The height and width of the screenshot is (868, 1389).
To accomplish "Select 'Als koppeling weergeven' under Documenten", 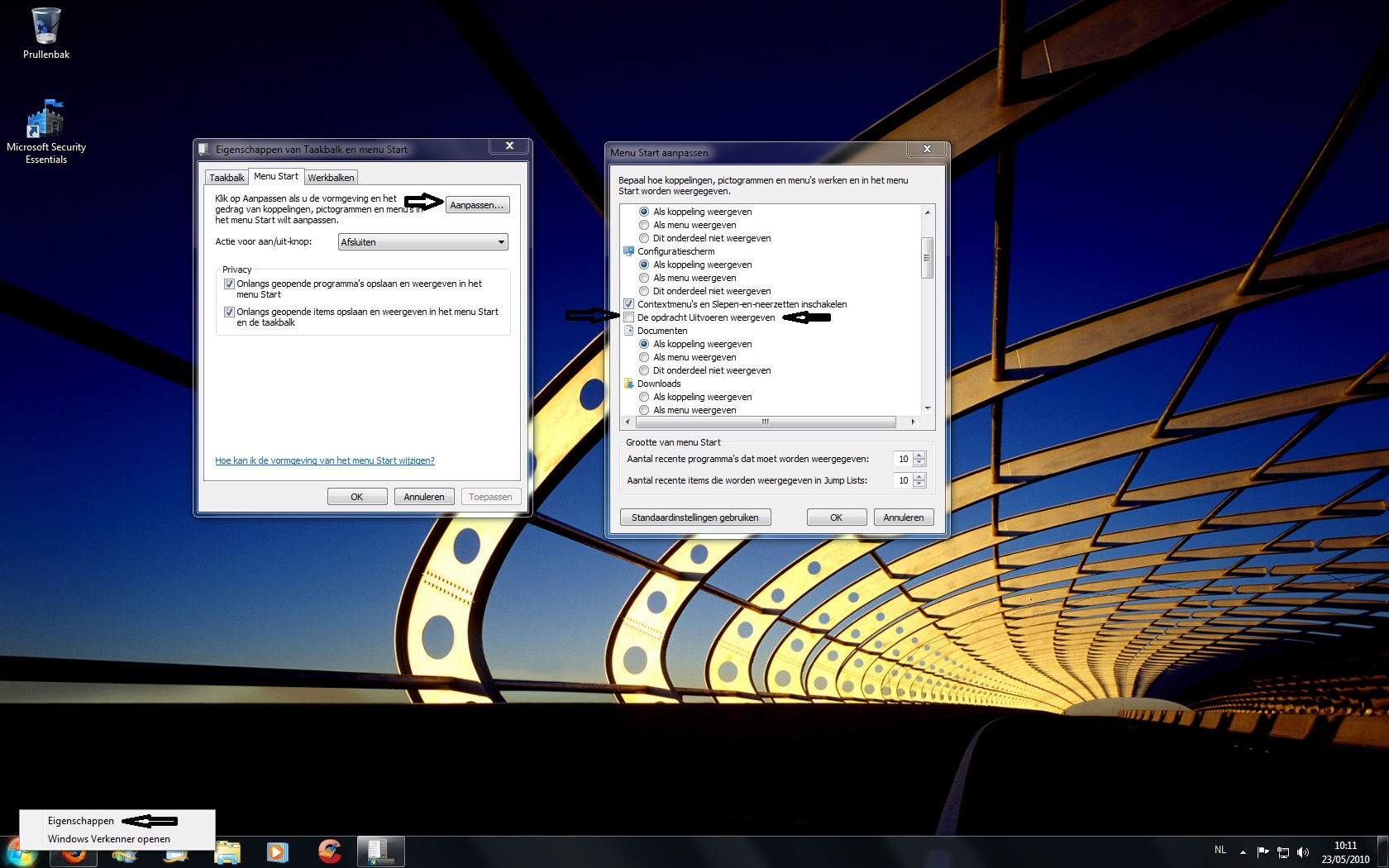I will click(644, 344).
